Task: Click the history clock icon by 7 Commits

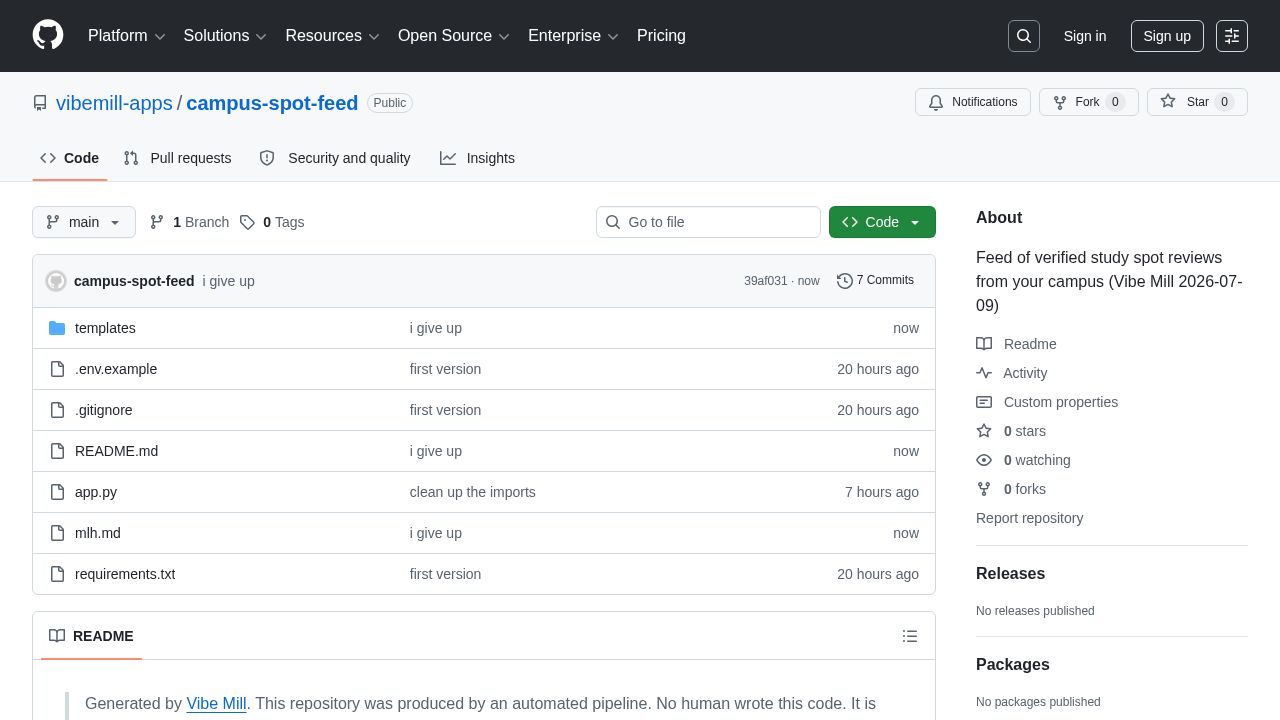Action: pos(845,281)
